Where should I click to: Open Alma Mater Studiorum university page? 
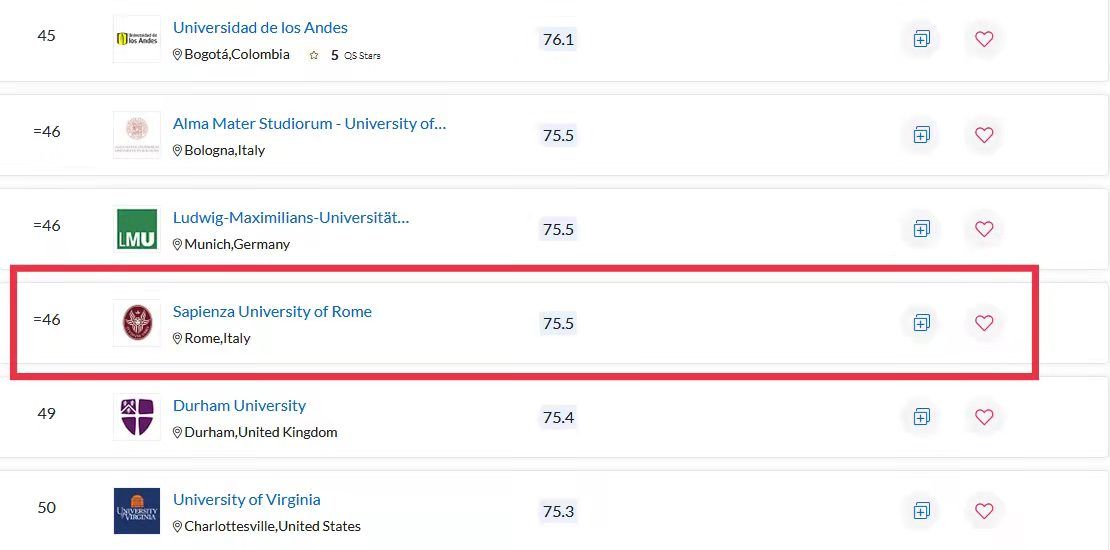click(309, 124)
